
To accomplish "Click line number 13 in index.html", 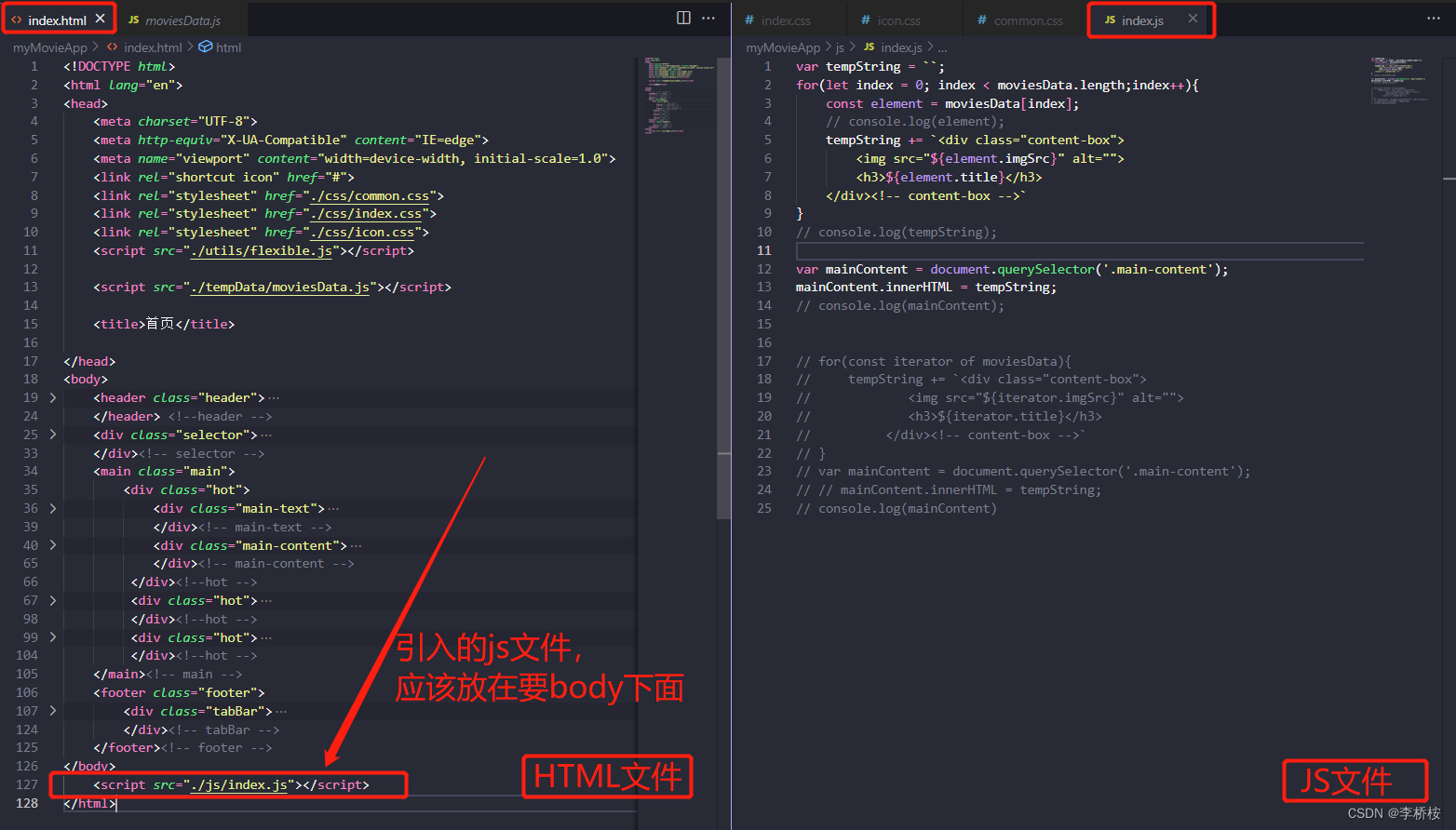I will 31,288.
